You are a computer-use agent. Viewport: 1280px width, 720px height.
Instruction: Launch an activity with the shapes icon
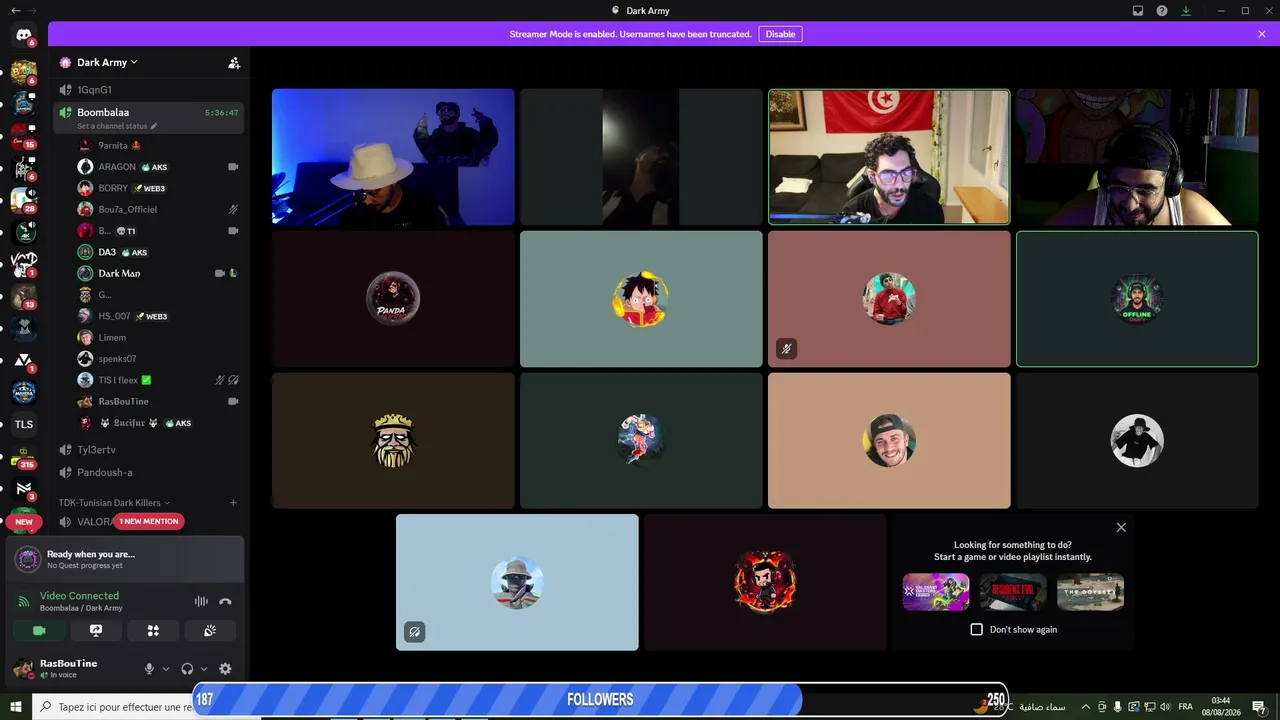click(x=153, y=630)
